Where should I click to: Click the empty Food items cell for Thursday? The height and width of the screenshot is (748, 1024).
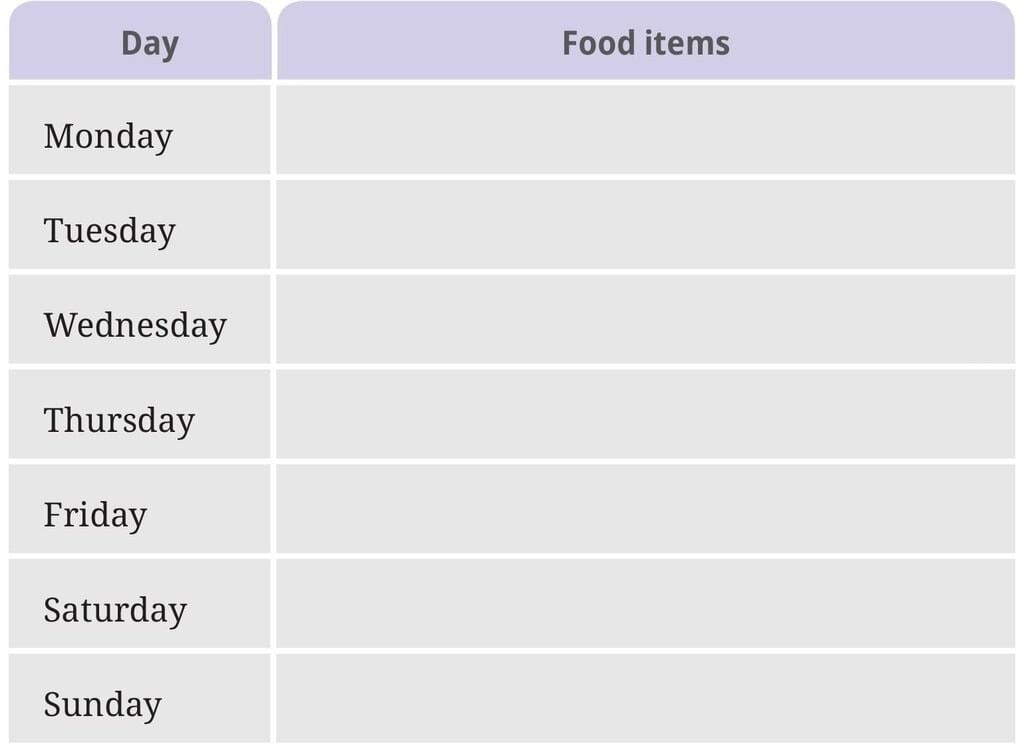tap(645, 415)
